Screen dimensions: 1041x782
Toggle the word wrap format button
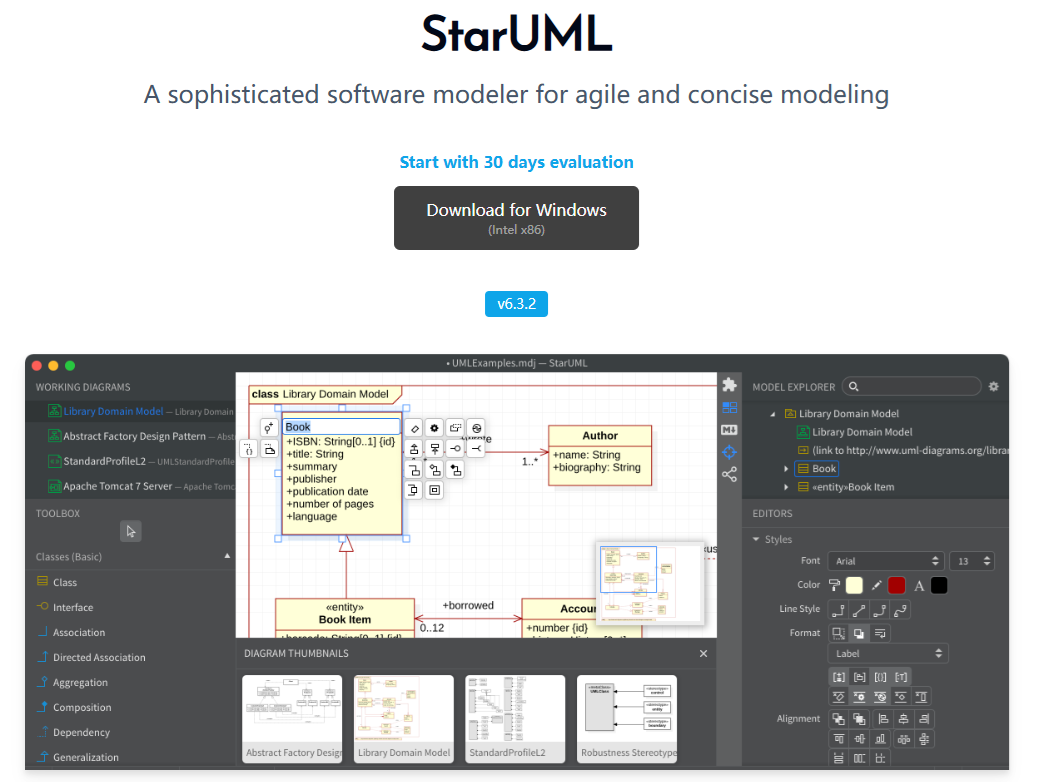click(x=880, y=633)
